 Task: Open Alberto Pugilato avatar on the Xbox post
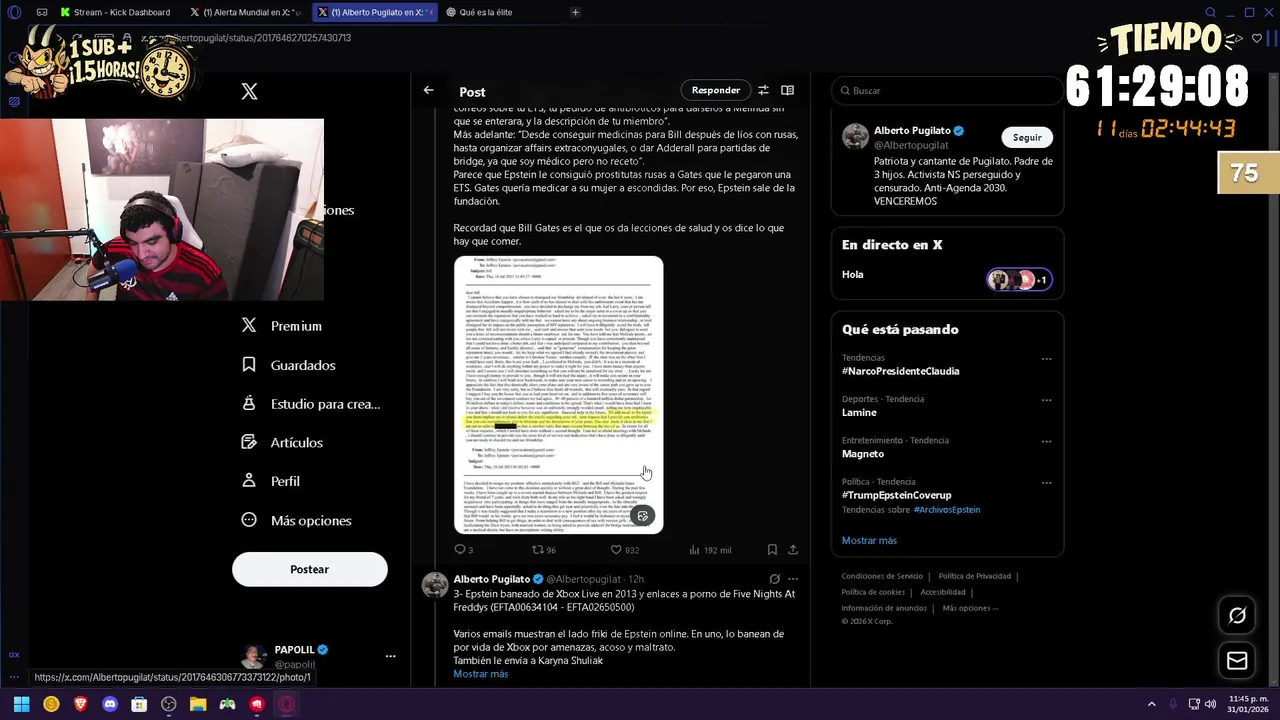tap(435, 585)
